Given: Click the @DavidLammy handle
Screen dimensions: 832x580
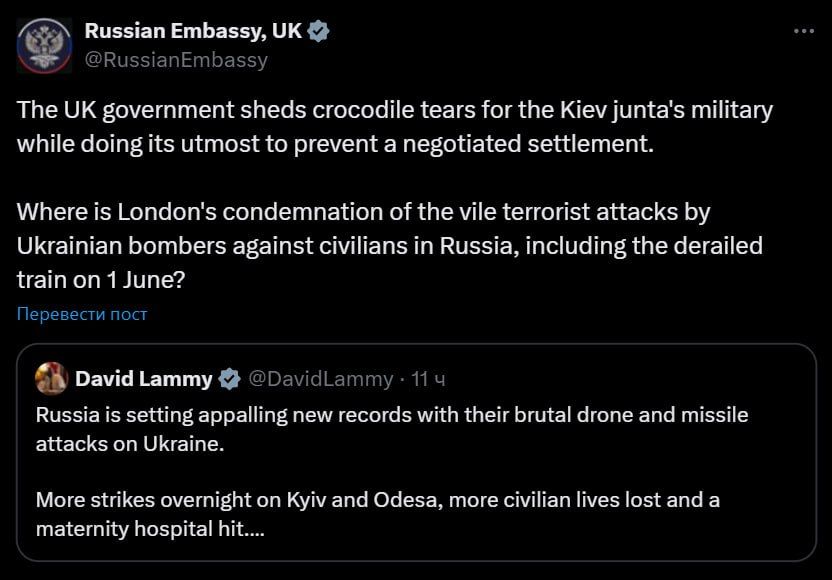Looking at the screenshot, I should (x=320, y=379).
